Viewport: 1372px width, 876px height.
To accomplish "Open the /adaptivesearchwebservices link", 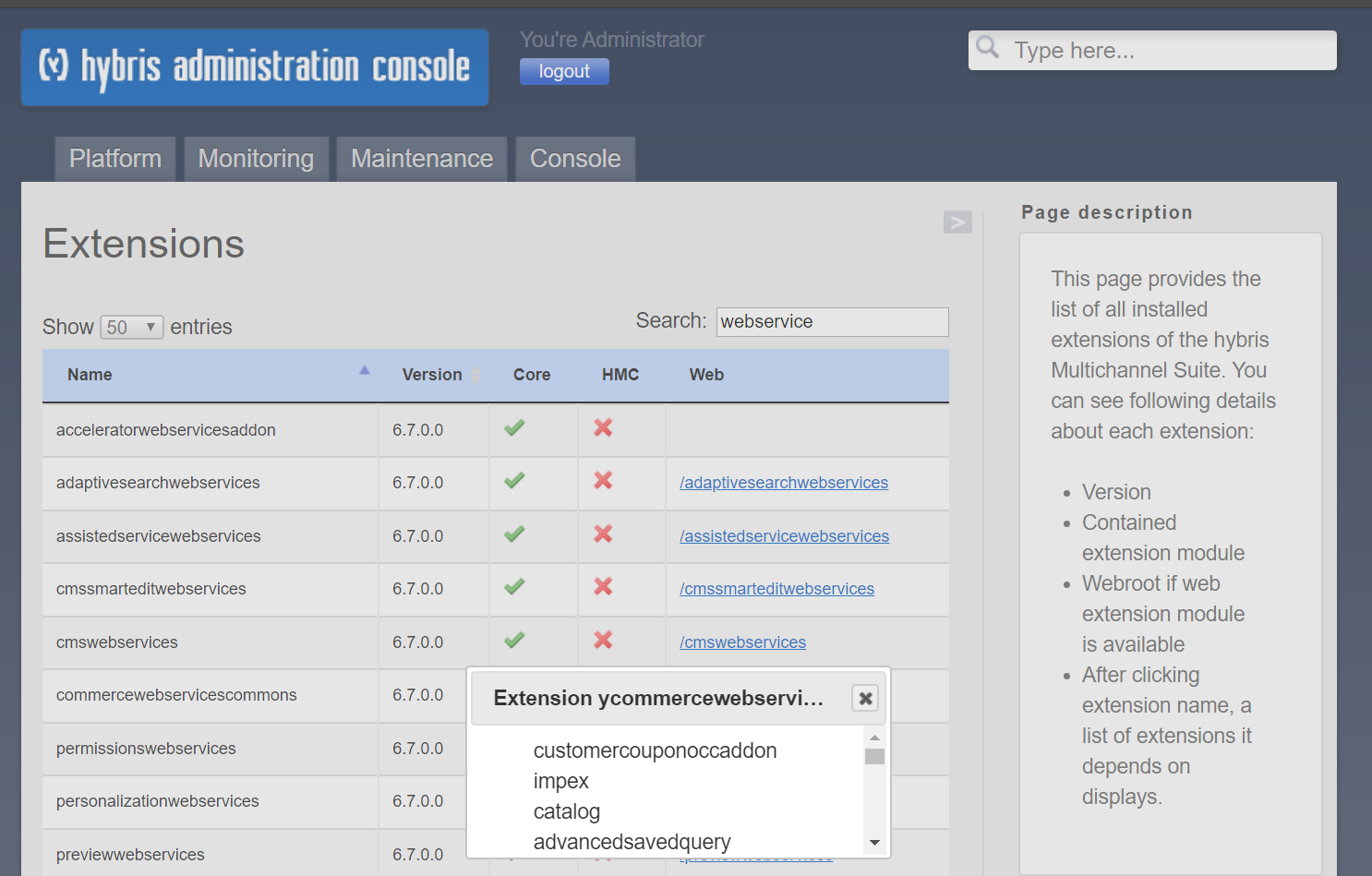I will coord(784,483).
